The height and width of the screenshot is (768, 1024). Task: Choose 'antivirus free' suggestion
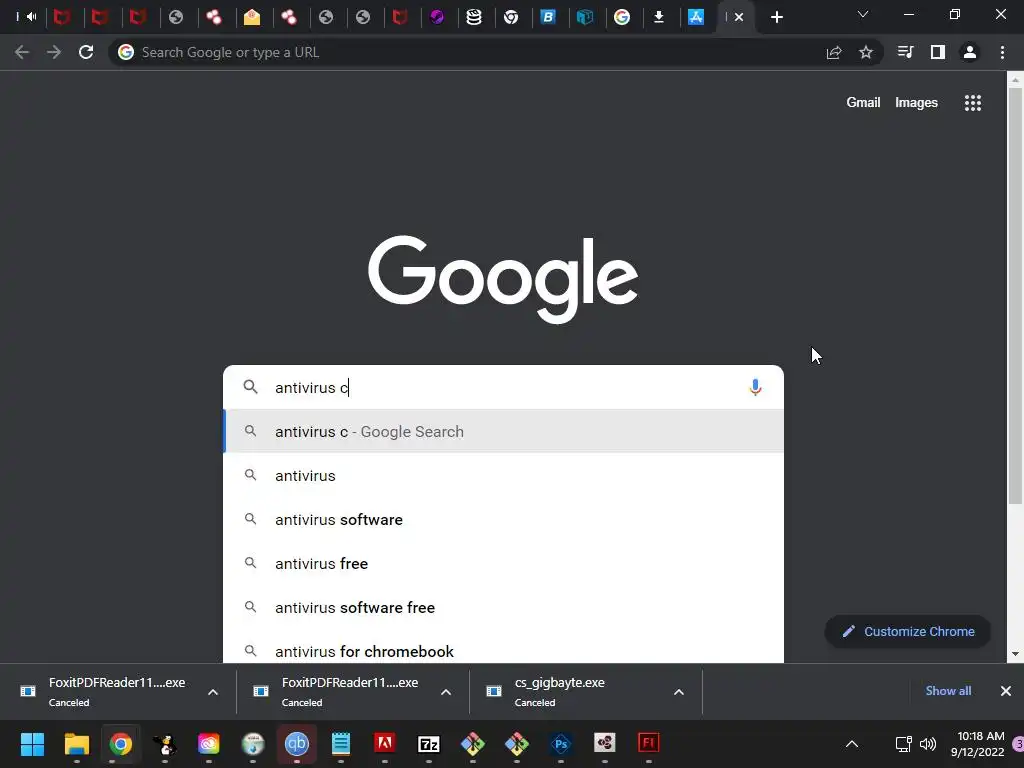pos(503,564)
